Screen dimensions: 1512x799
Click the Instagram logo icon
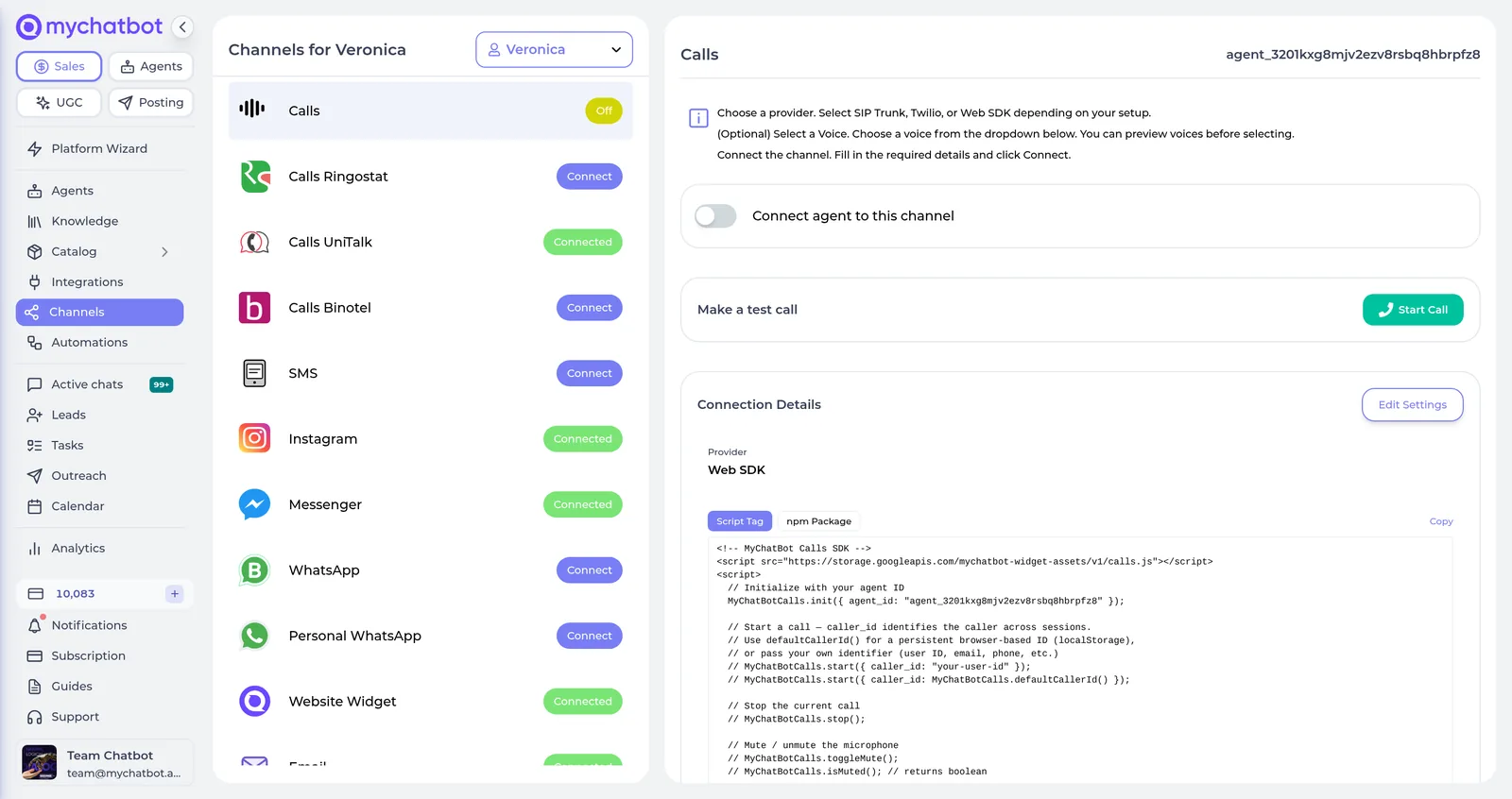click(x=255, y=438)
